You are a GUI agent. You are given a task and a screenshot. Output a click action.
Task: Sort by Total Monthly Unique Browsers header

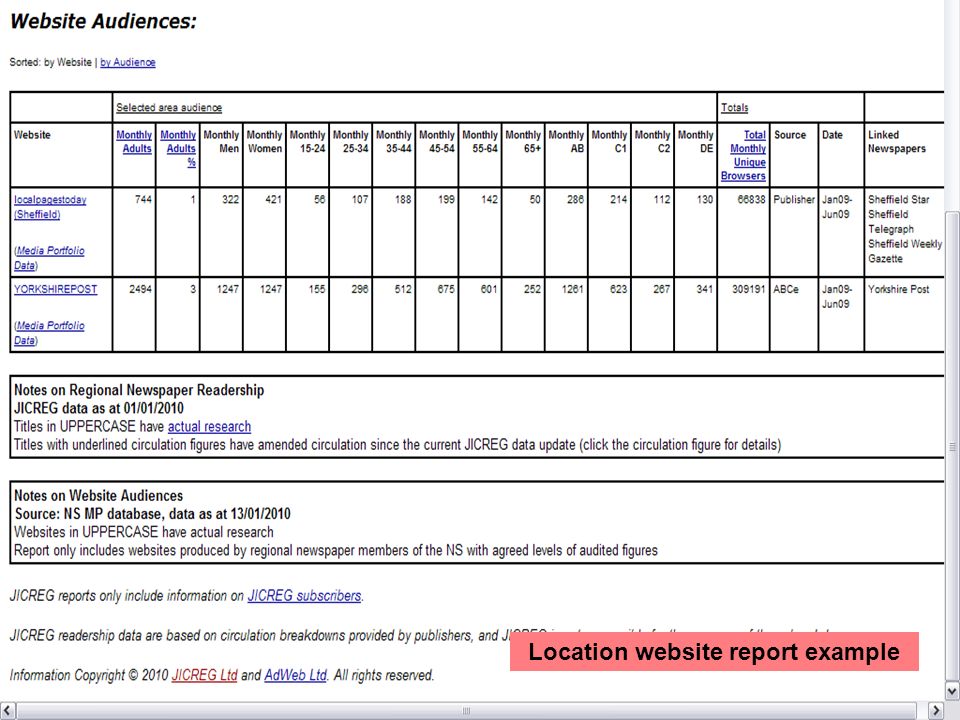pyautogui.click(x=743, y=155)
